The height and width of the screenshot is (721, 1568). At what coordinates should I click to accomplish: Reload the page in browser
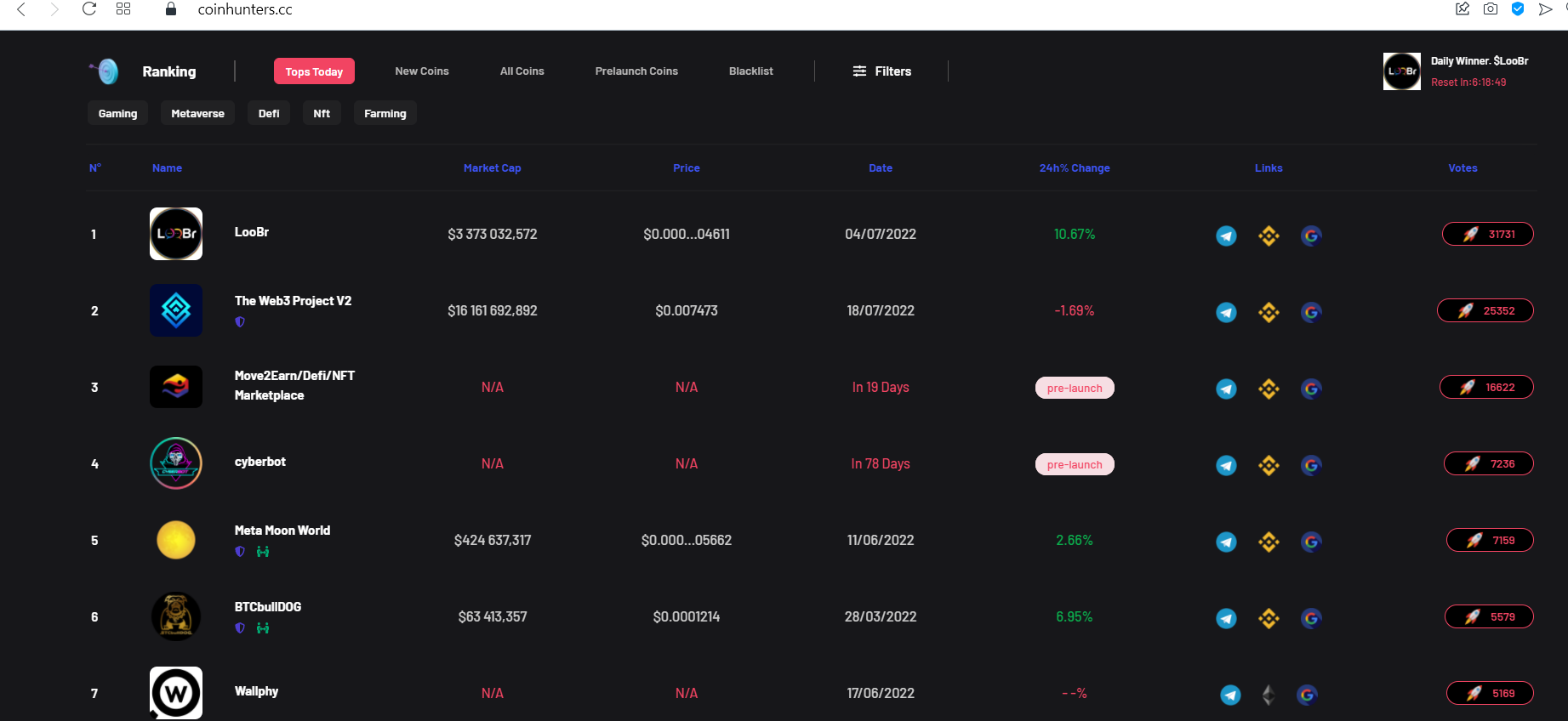pos(89,9)
